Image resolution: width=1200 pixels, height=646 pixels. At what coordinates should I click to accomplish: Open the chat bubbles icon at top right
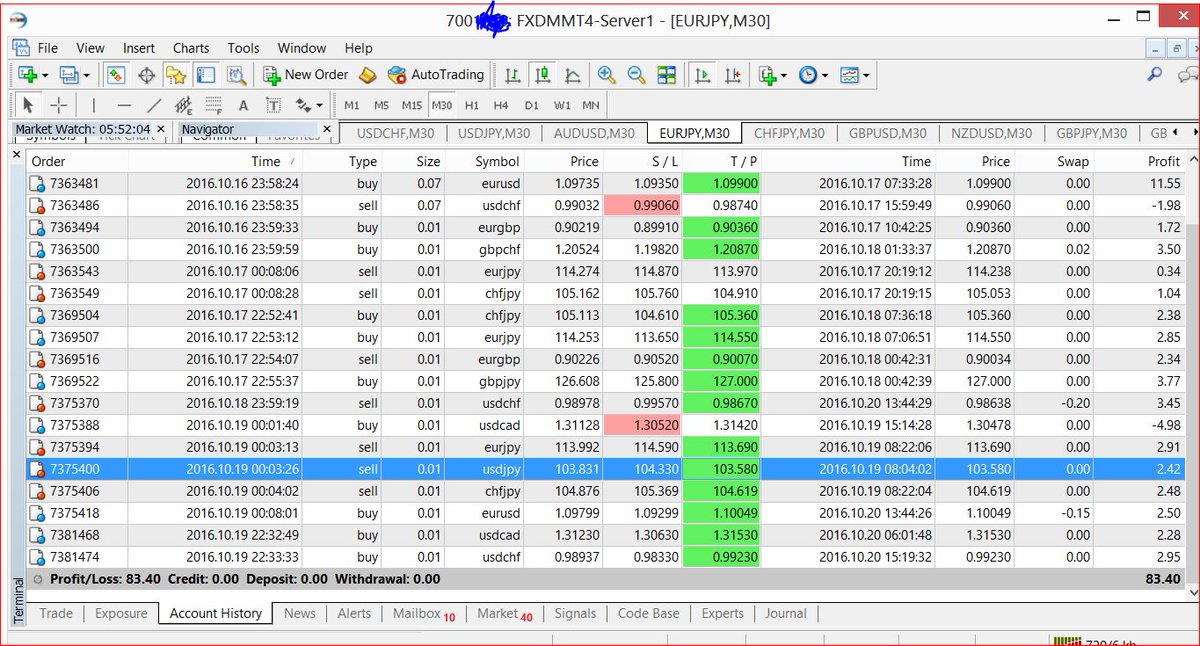tap(1187, 74)
